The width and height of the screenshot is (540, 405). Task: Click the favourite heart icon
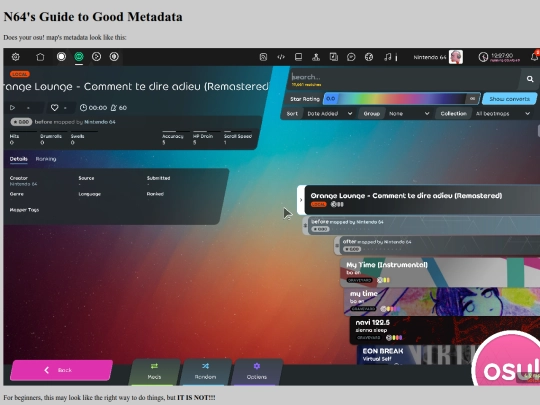point(54,108)
